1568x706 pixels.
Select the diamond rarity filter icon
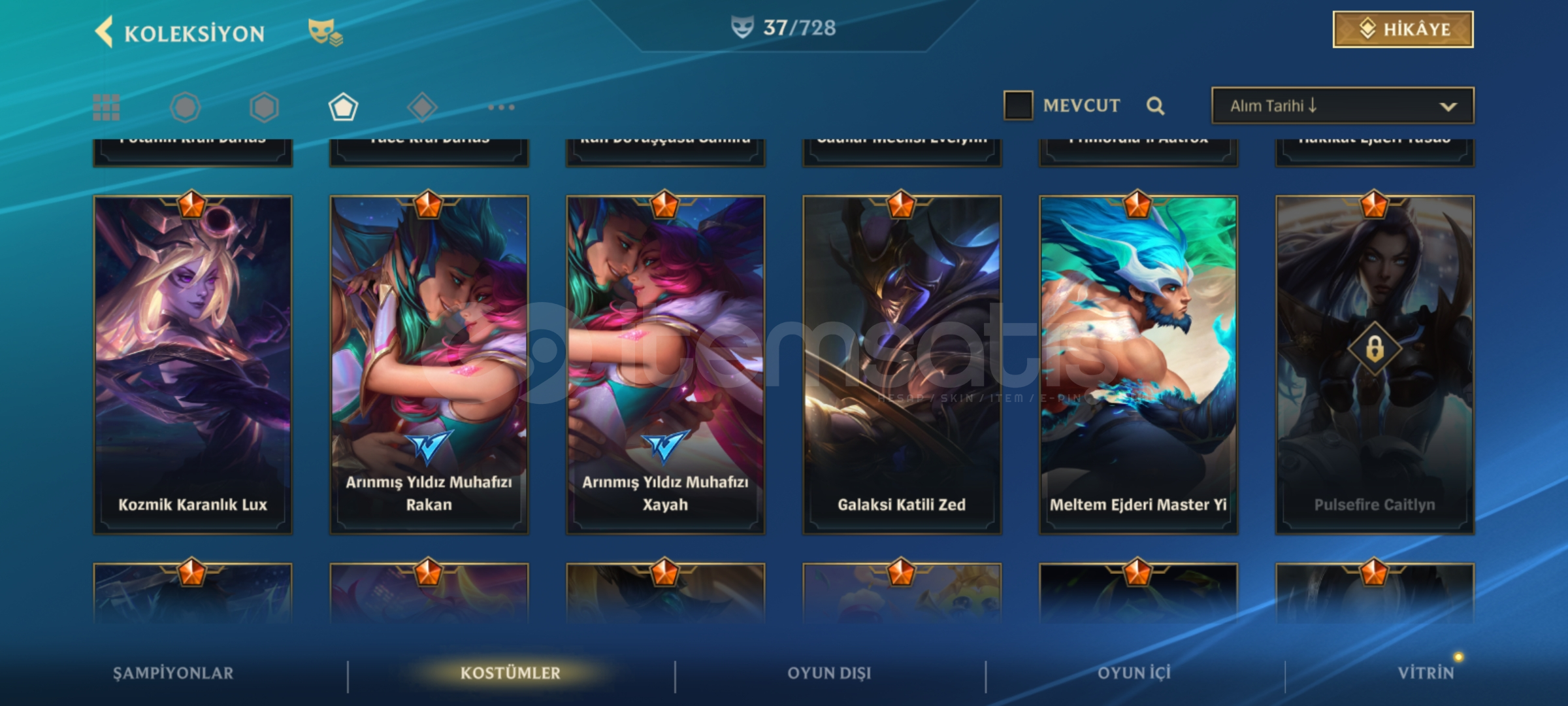pos(422,107)
